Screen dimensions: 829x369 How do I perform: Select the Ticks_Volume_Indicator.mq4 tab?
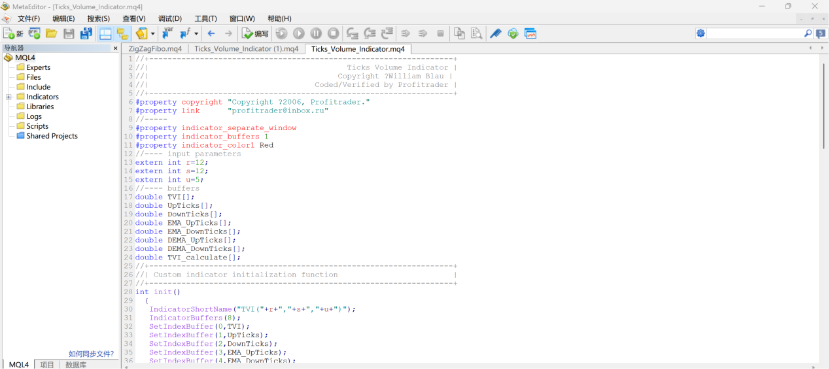coord(358,49)
